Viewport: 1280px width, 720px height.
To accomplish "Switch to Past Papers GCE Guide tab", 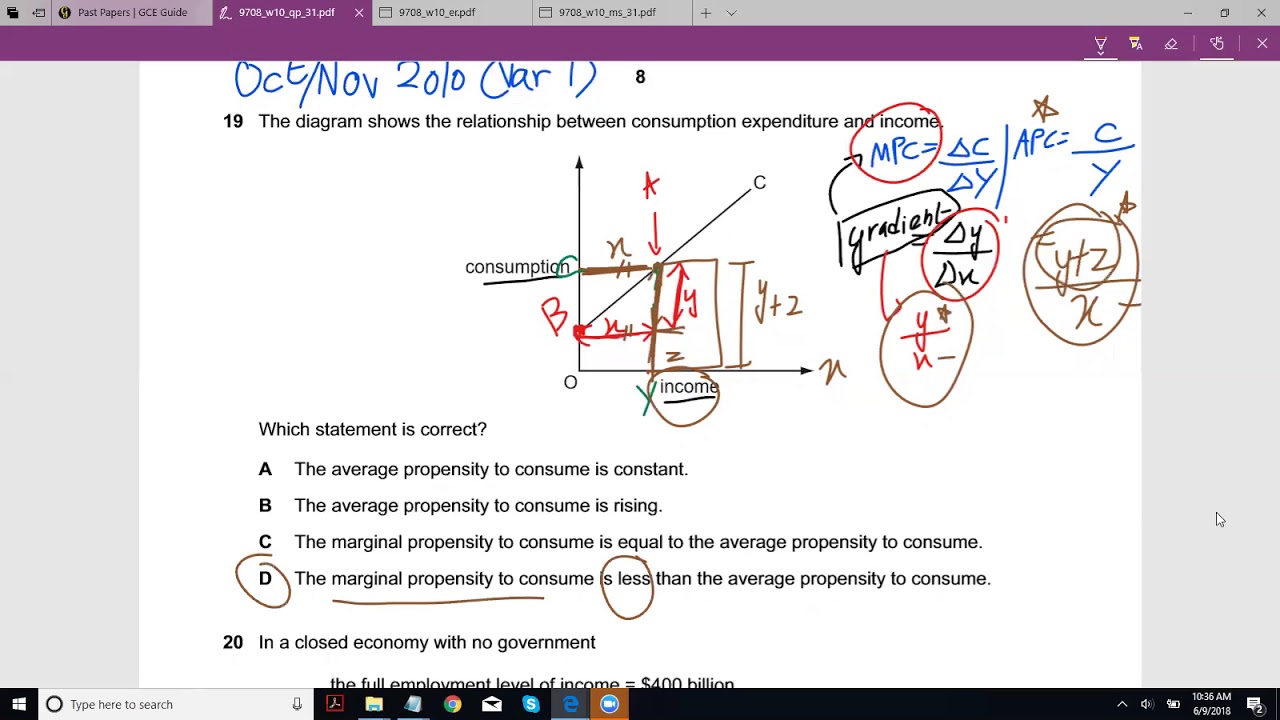I will tap(132, 13).
